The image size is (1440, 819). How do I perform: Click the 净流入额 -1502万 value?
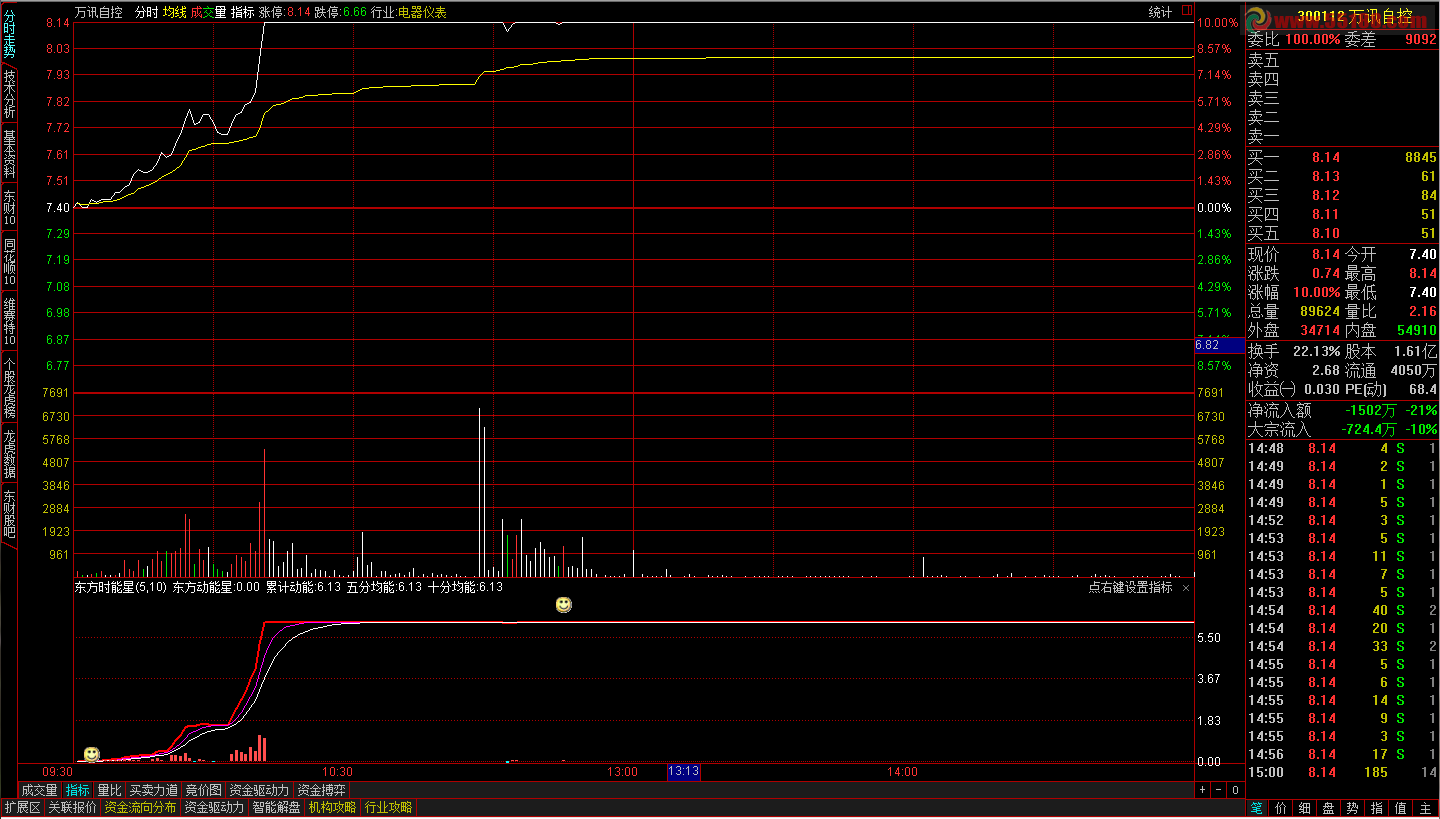point(1369,410)
